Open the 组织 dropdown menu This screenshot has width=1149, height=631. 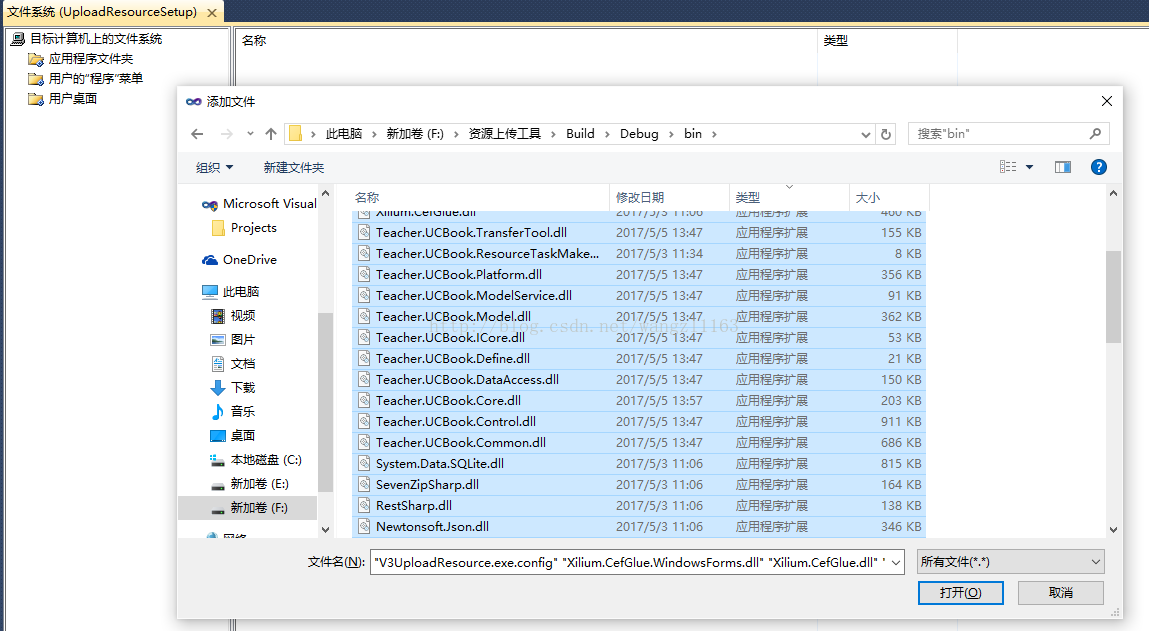click(214, 168)
